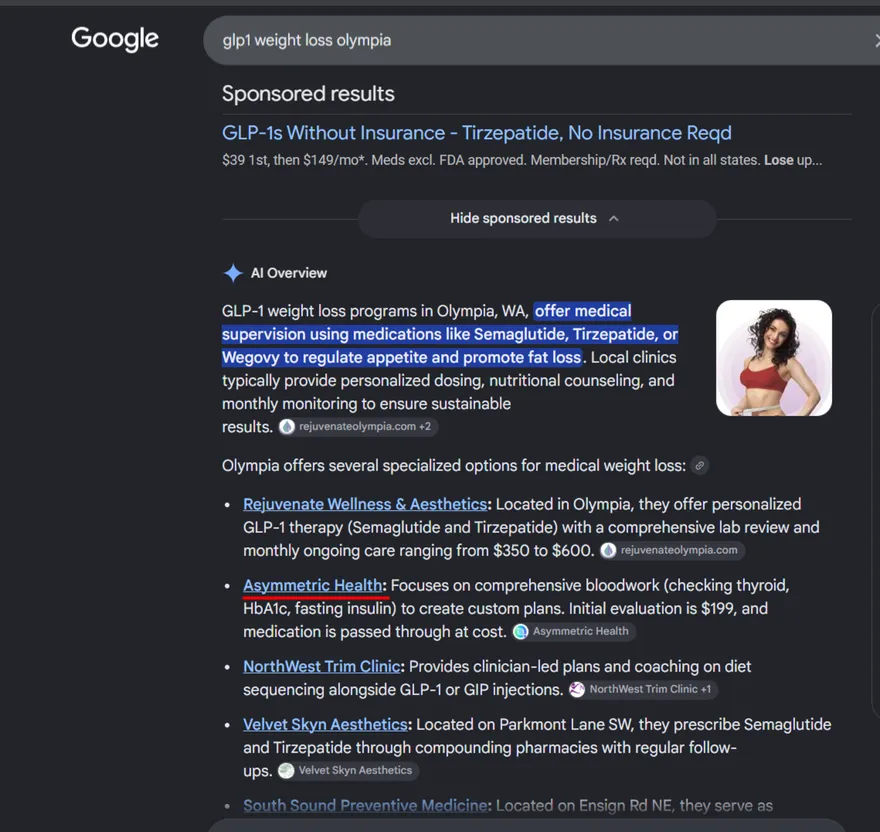Click the '$39 1st, then $149/mo*' ad description
Viewport: 880px width, 832px height.
(522, 161)
